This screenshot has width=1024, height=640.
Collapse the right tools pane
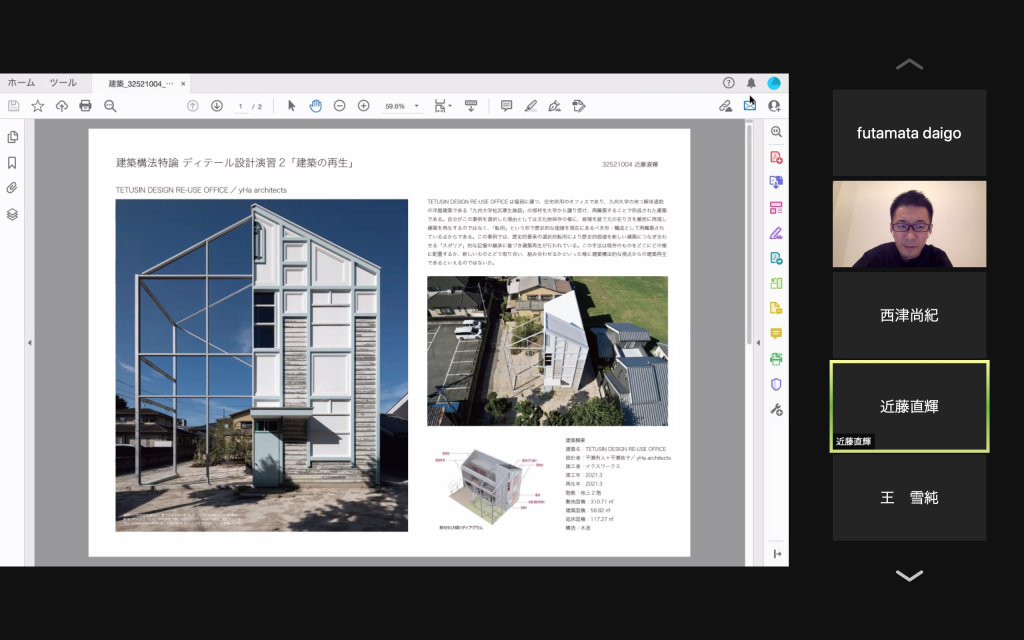click(777, 554)
